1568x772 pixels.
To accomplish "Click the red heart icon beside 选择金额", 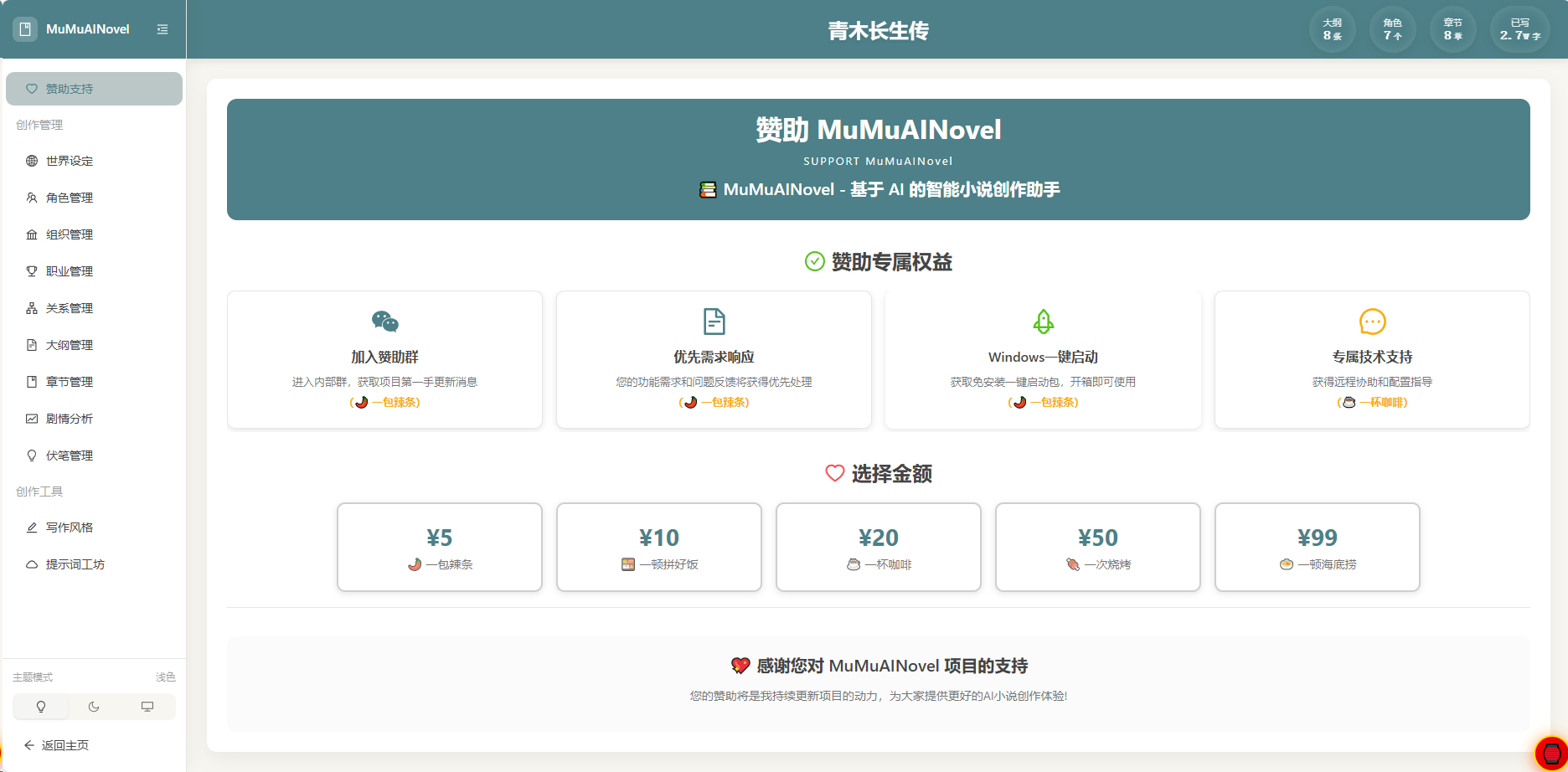I will point(835,473).
